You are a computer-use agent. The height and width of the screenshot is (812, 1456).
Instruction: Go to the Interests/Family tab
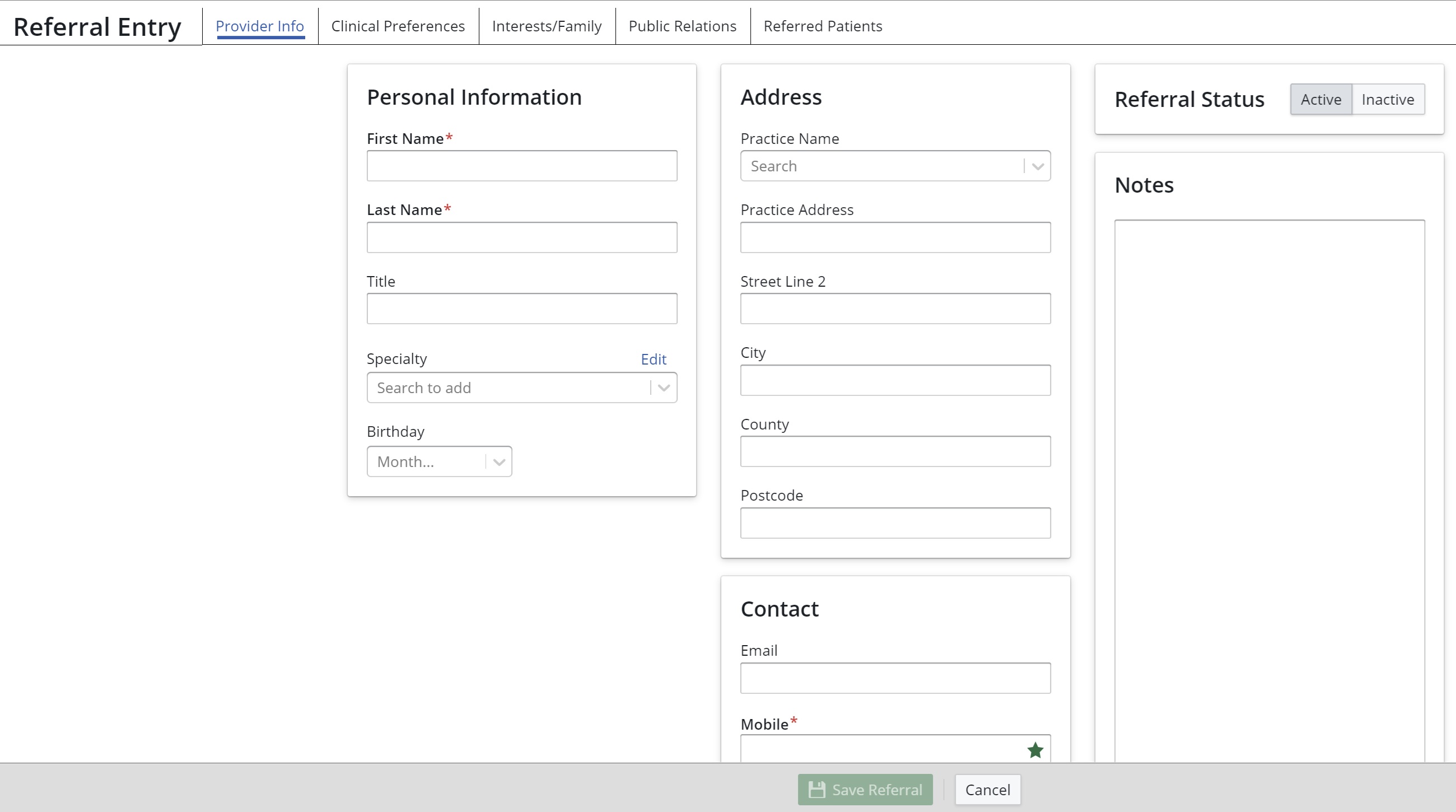click(547, 26)
